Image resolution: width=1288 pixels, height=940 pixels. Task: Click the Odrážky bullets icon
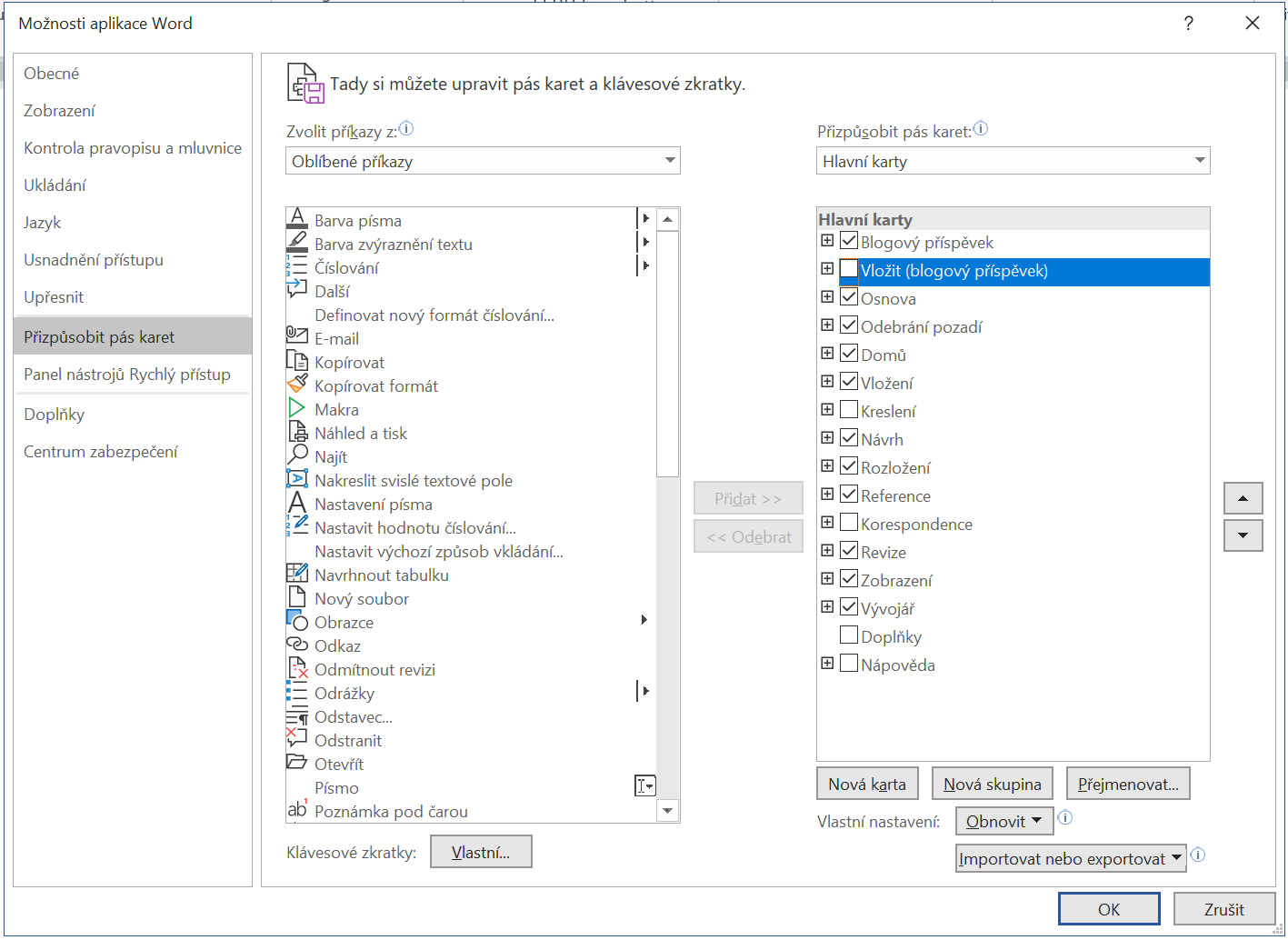tap(297, 692)
